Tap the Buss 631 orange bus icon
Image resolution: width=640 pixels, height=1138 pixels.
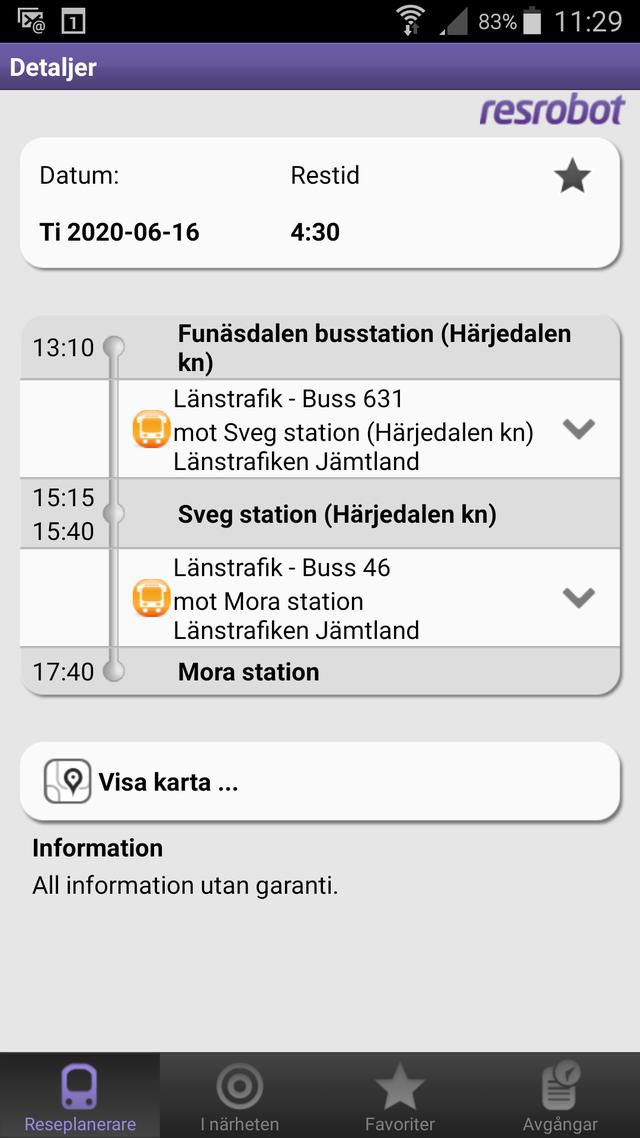[152, 430]
